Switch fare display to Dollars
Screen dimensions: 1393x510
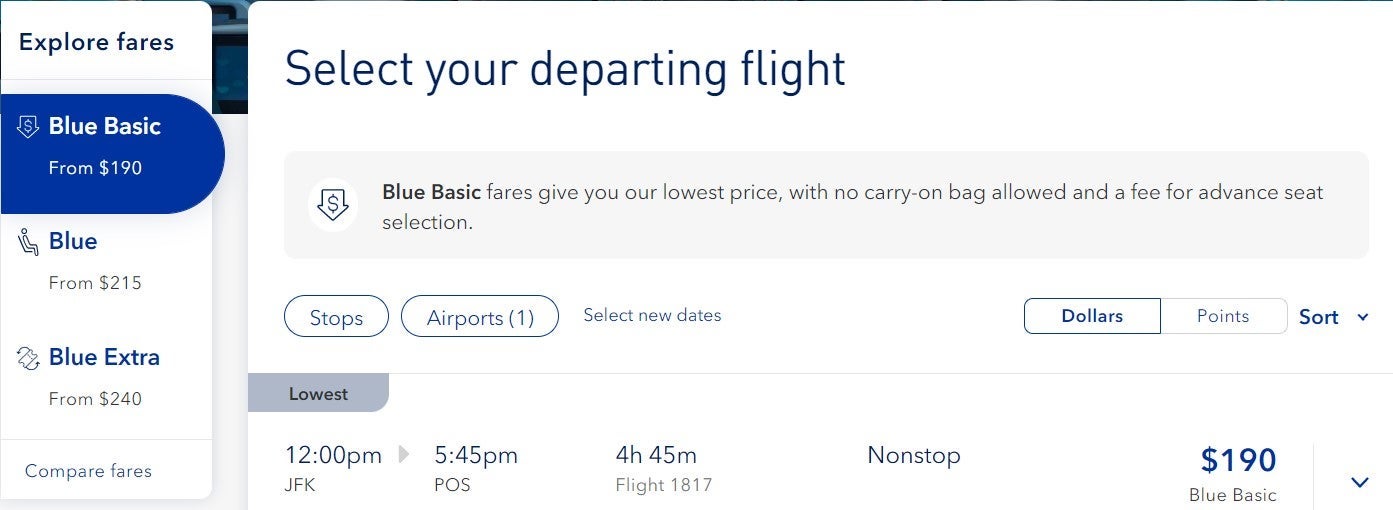1092,316
